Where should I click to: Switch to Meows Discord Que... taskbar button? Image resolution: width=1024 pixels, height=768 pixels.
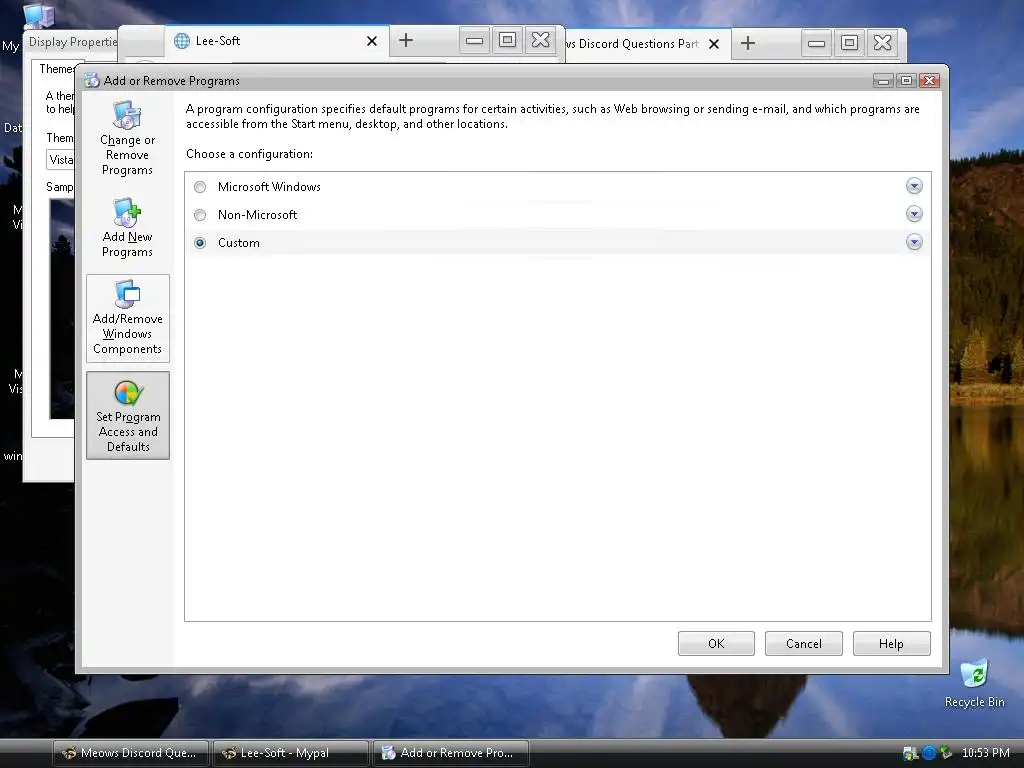coord(131,753)
